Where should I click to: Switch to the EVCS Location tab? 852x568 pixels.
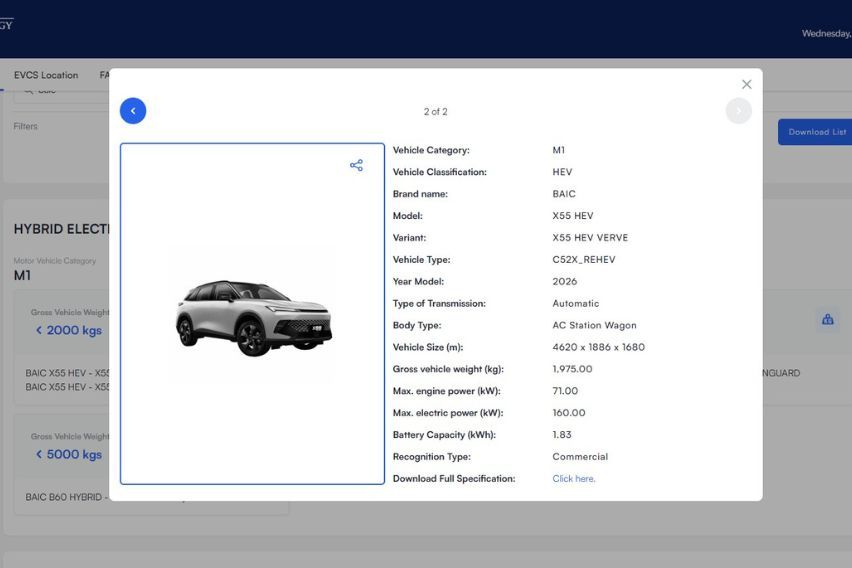tap(46, 75)
